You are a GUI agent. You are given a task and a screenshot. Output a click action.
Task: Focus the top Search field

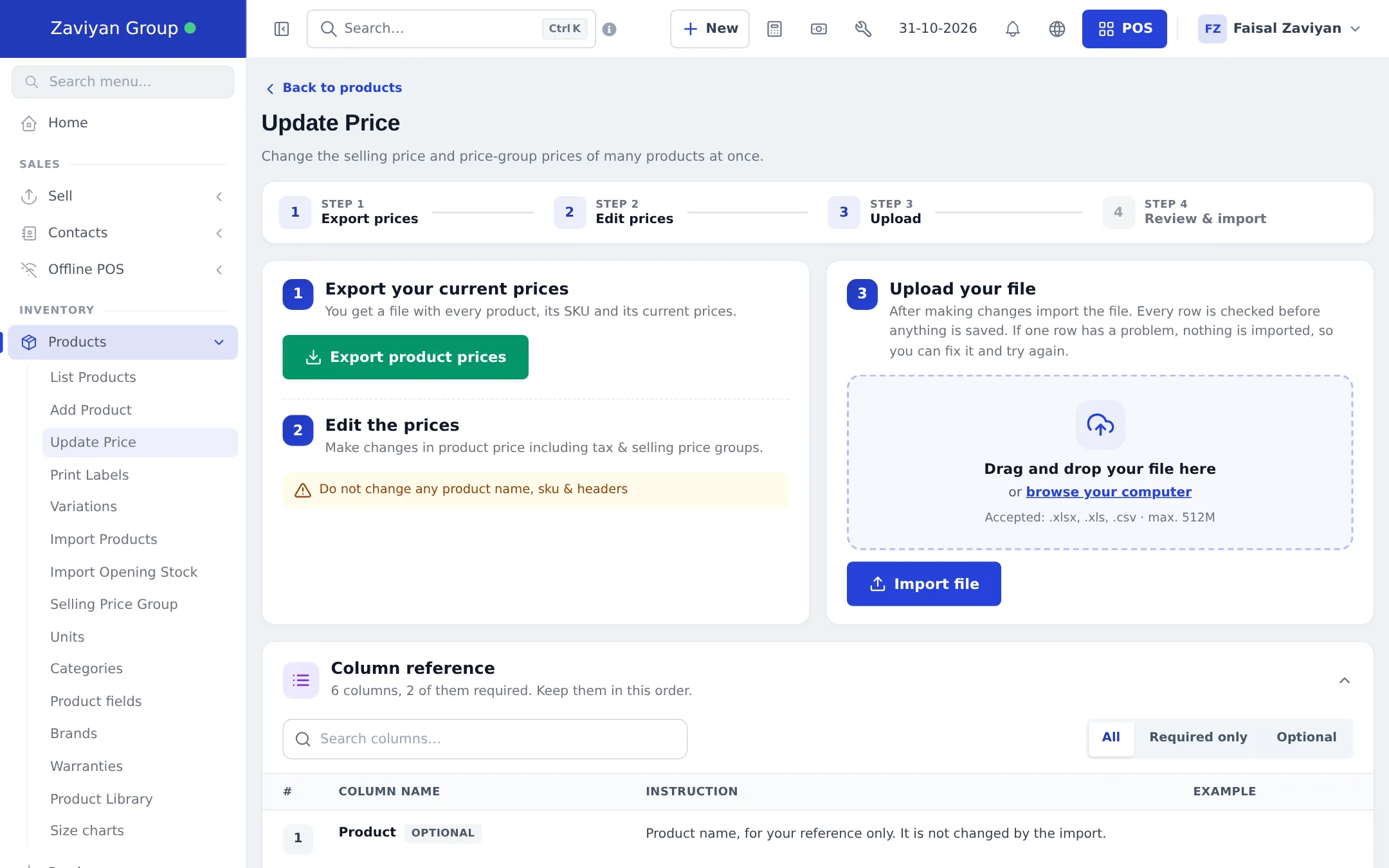(451, 29)
